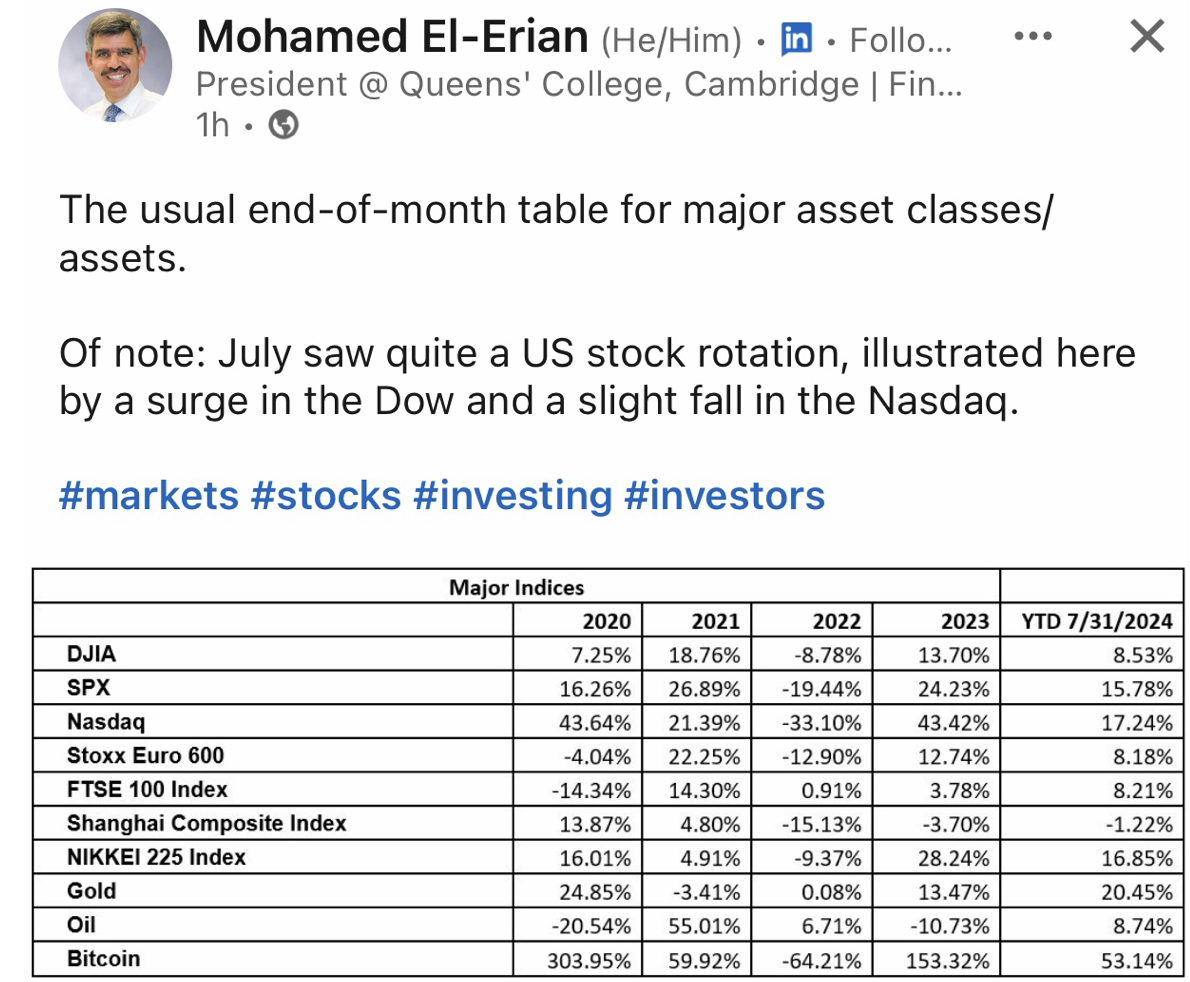Viewport: 1190px width, 982px height.
Task: Click the post text about July stock rotation
Action: (x=597, y=377)
